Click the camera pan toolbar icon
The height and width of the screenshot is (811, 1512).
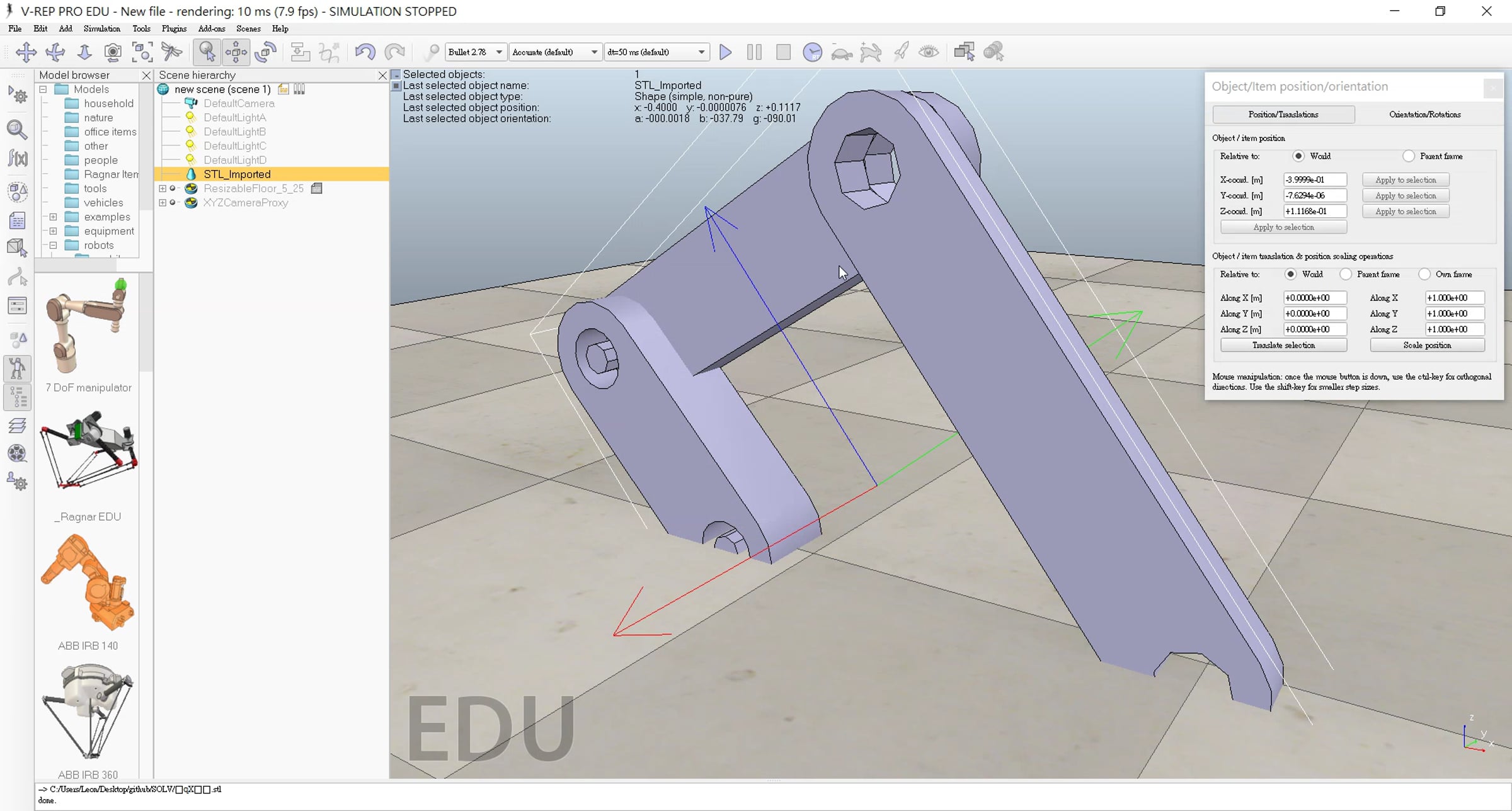click(26, 52)
